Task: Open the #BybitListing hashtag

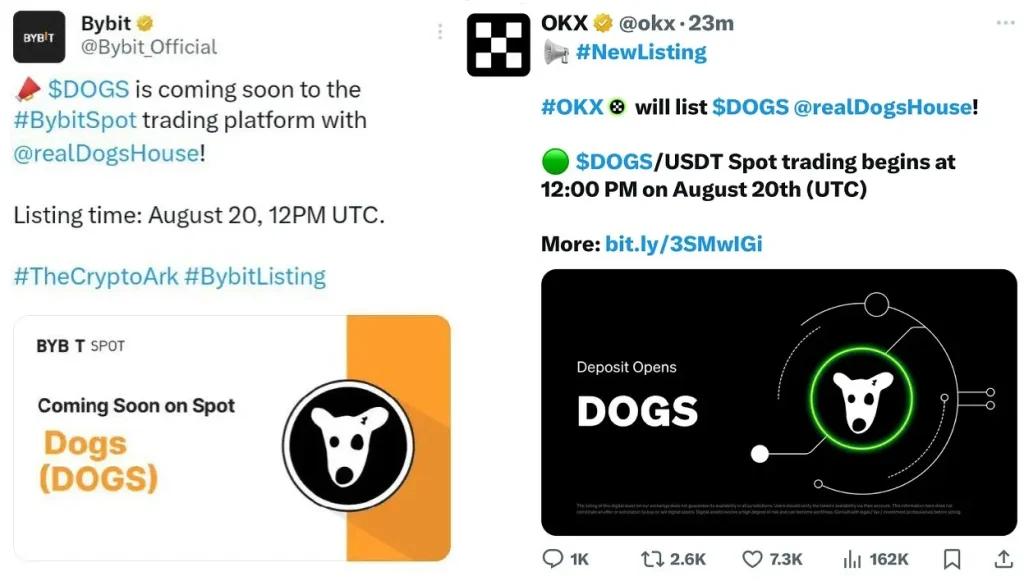Action: (x=255, y=276)
